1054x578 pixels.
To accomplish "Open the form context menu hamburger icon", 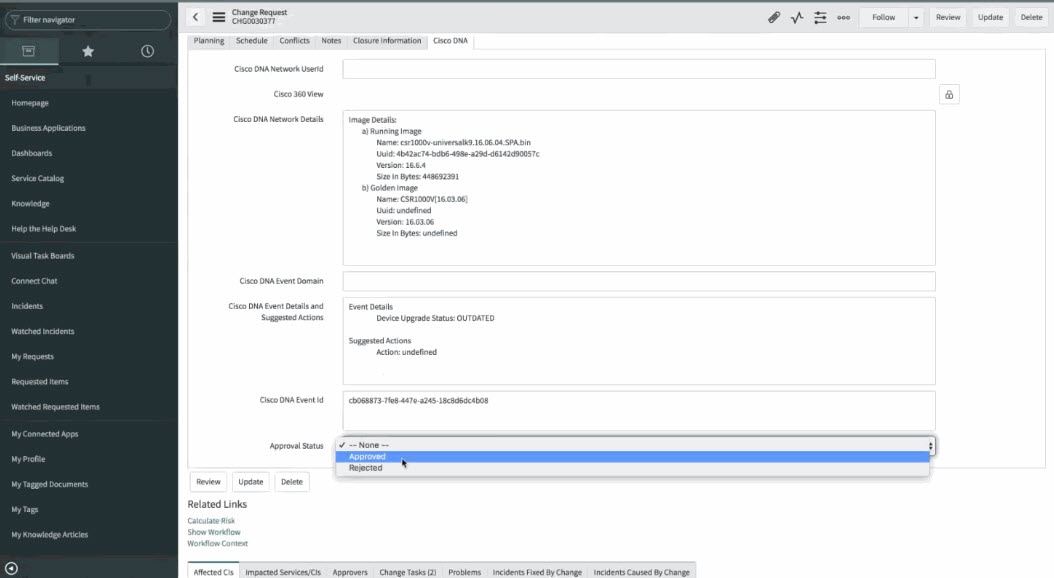I will click(218, 17).
